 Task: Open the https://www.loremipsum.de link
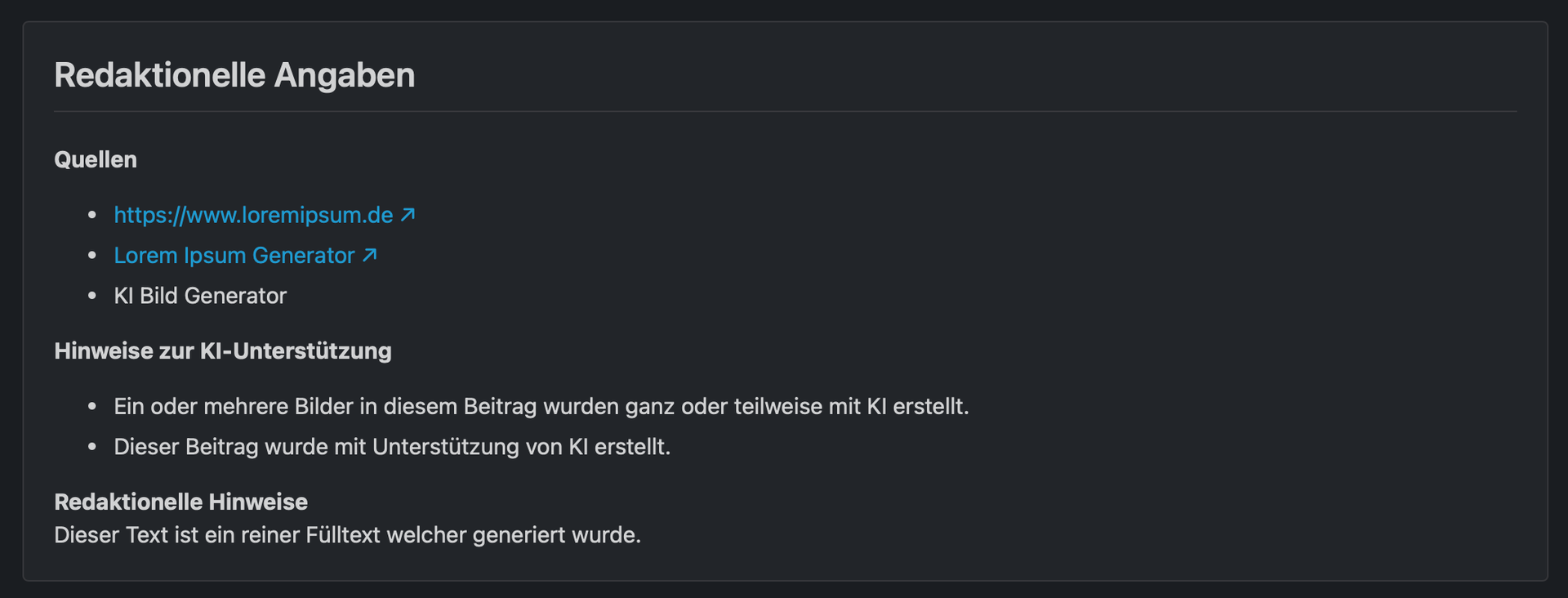coord(253,215)
